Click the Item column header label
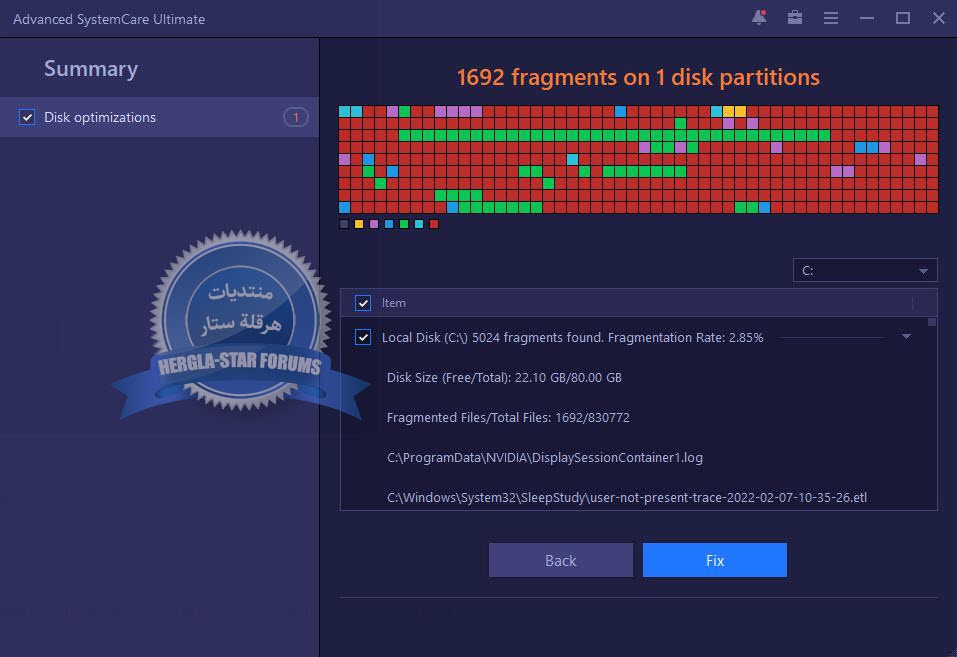The image size is (957, 657). (x=394, y=303)
